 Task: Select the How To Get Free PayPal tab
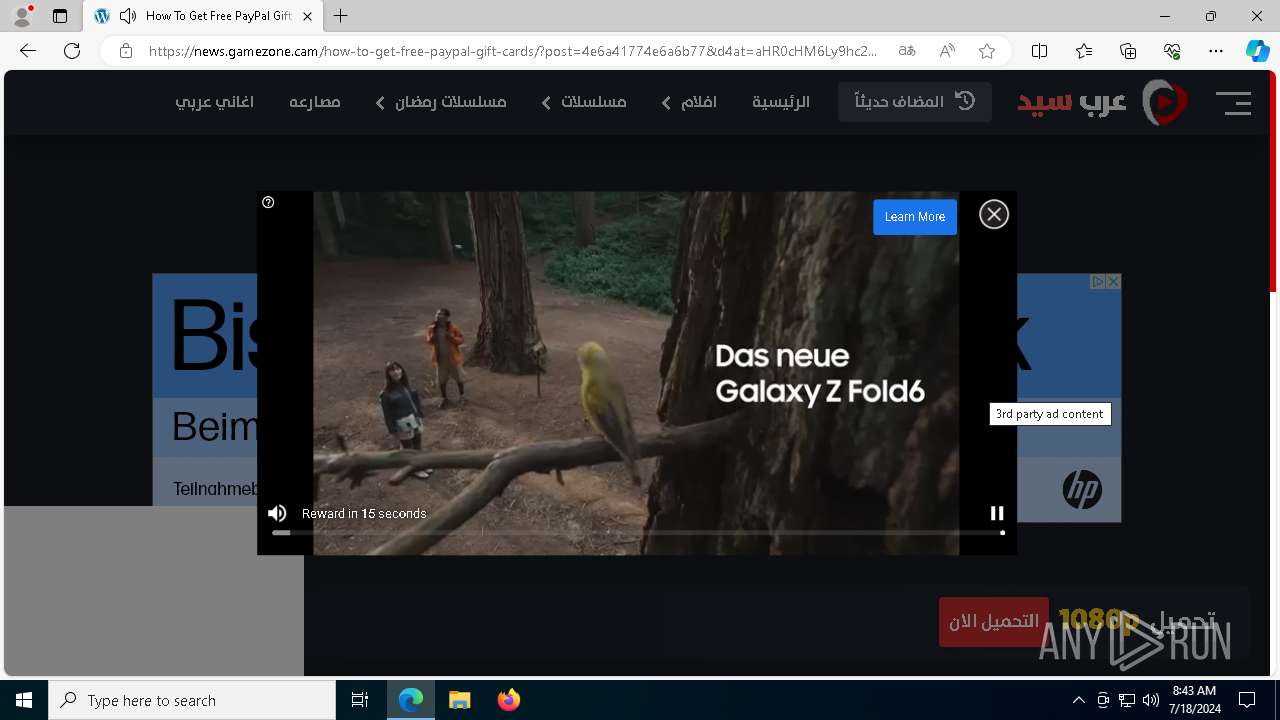pos(203,16)
